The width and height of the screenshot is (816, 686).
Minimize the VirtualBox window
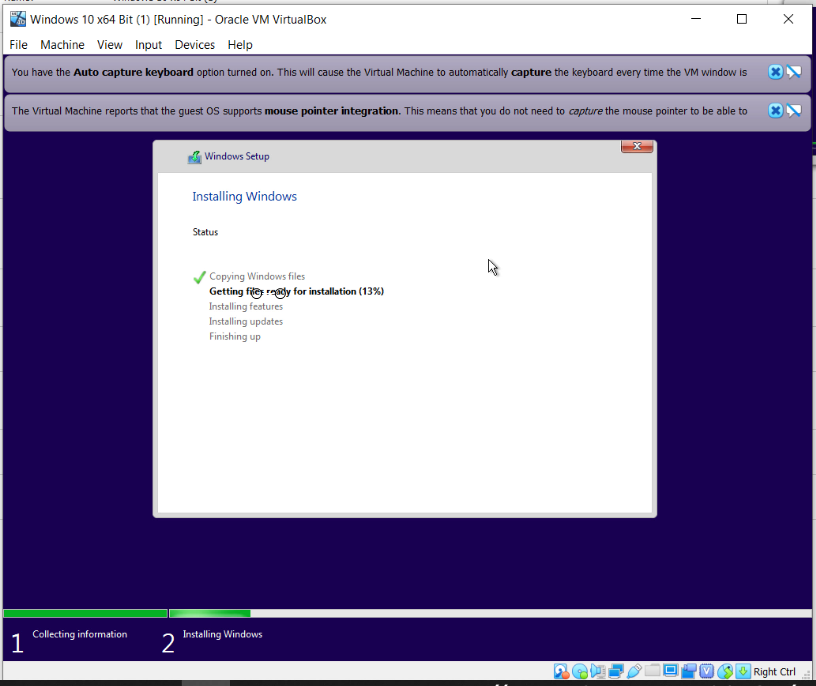[696, 19]
